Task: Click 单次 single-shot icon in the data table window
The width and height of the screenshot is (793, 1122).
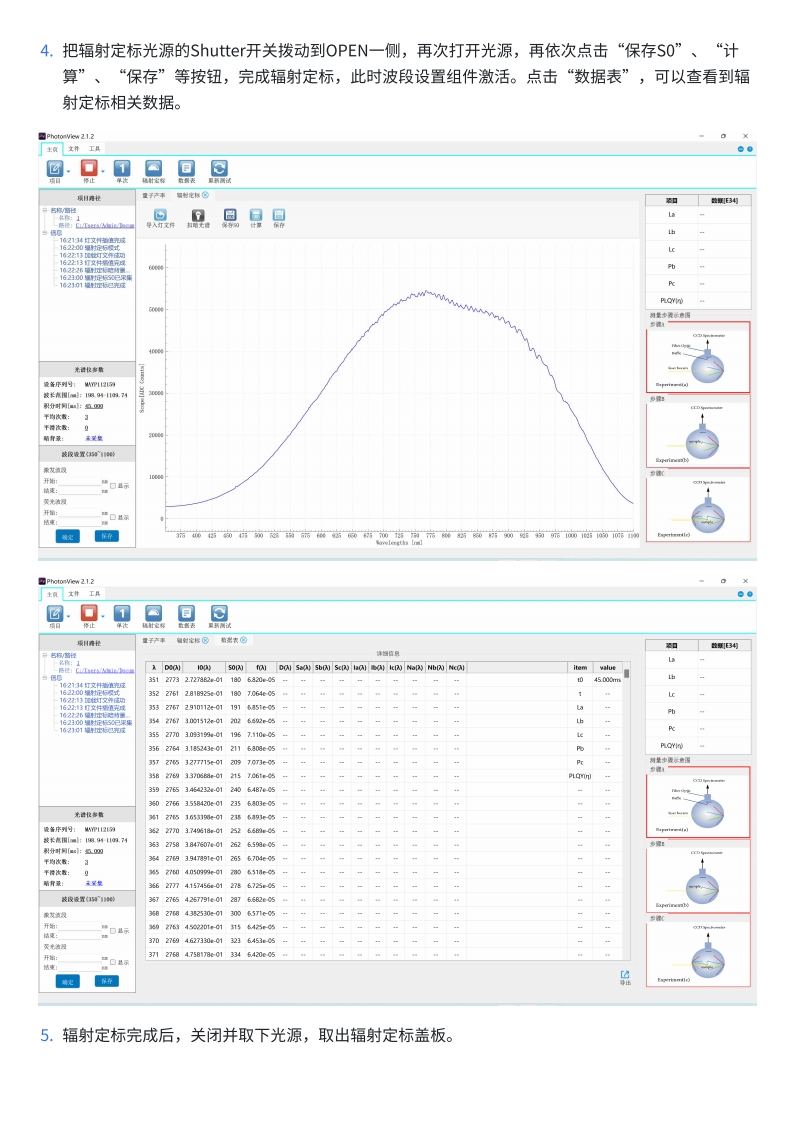Action: pos(121,614)
